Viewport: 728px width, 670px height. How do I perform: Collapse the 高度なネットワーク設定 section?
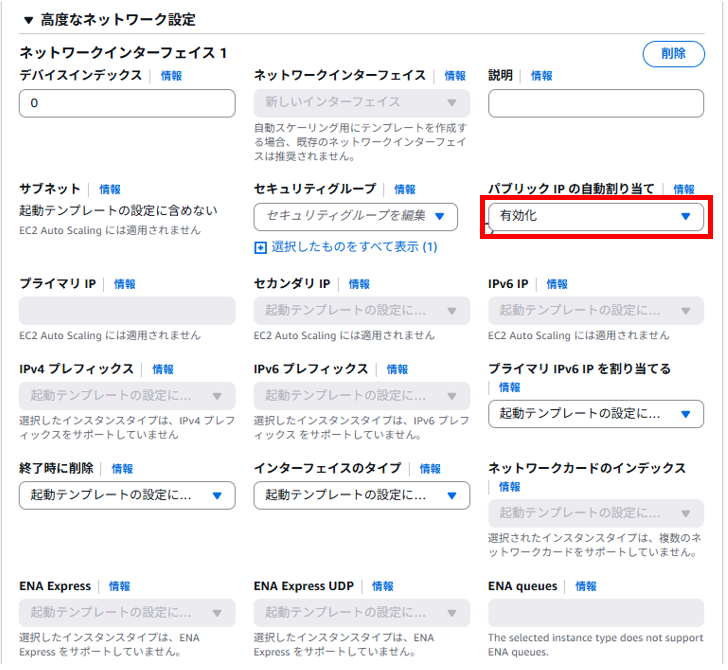coord(29,20)
